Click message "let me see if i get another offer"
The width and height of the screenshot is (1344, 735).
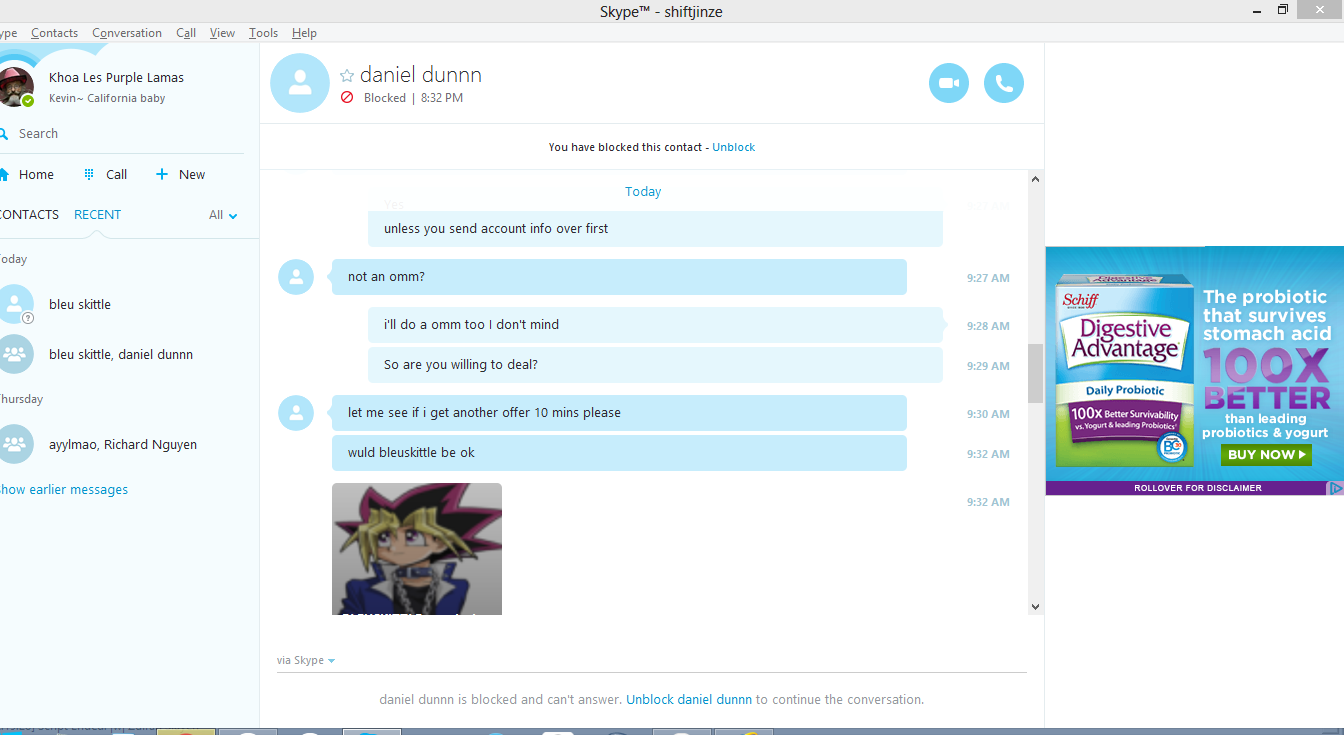[619, 413]
